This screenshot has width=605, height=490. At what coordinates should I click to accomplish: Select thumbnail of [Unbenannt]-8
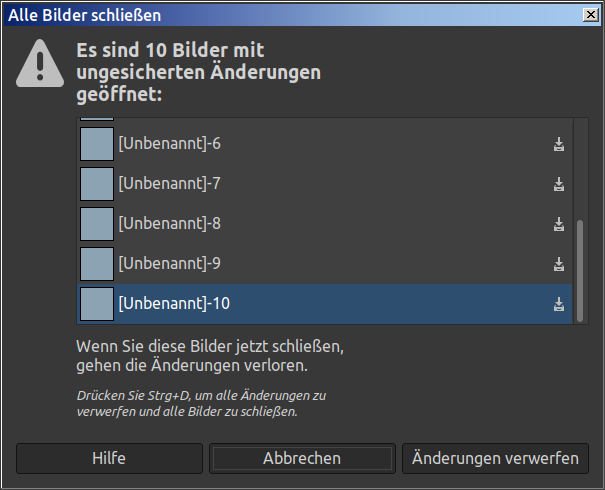click(x=96, y=224)
